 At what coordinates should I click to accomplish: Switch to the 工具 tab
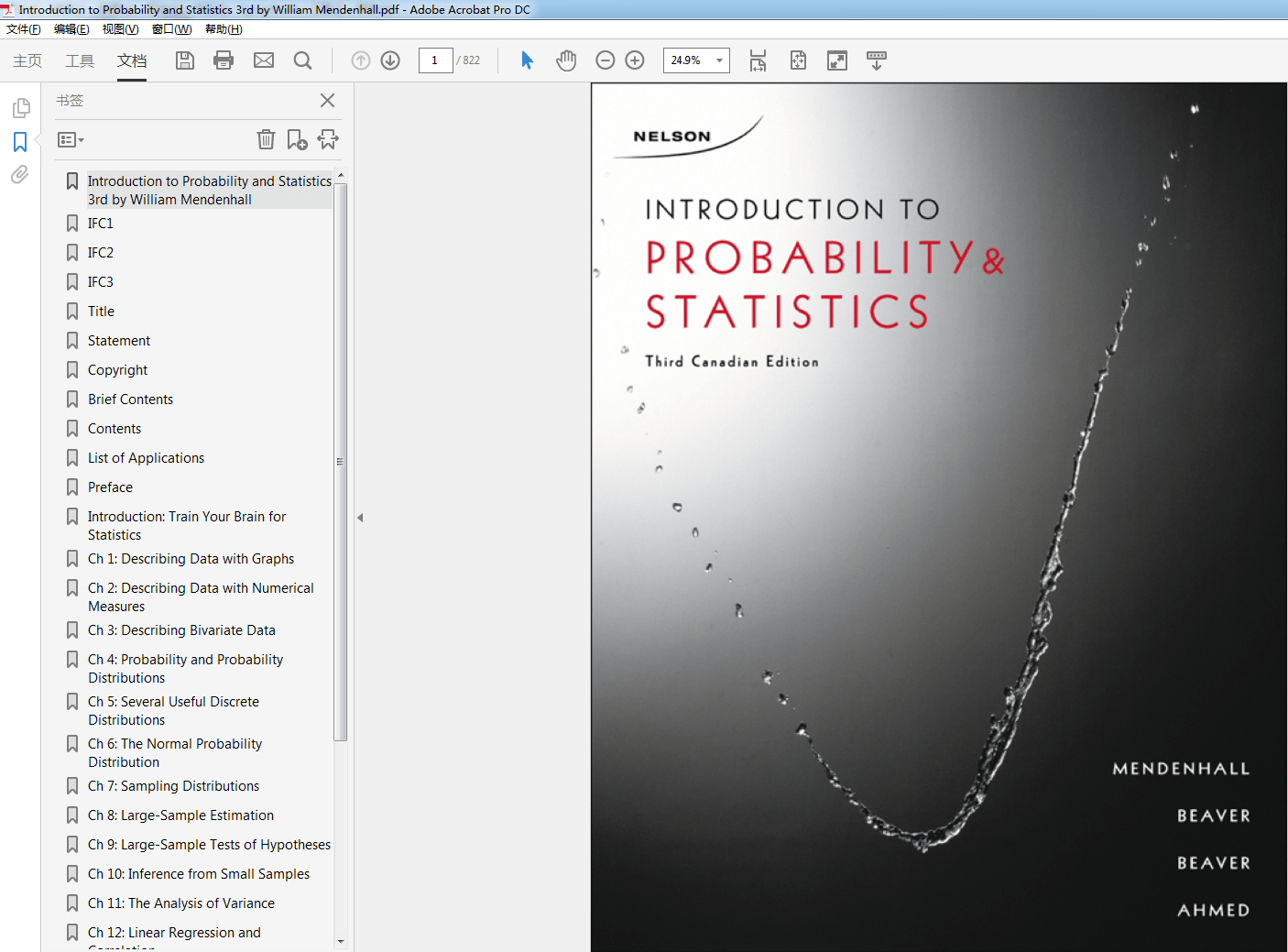coord(79,60)
